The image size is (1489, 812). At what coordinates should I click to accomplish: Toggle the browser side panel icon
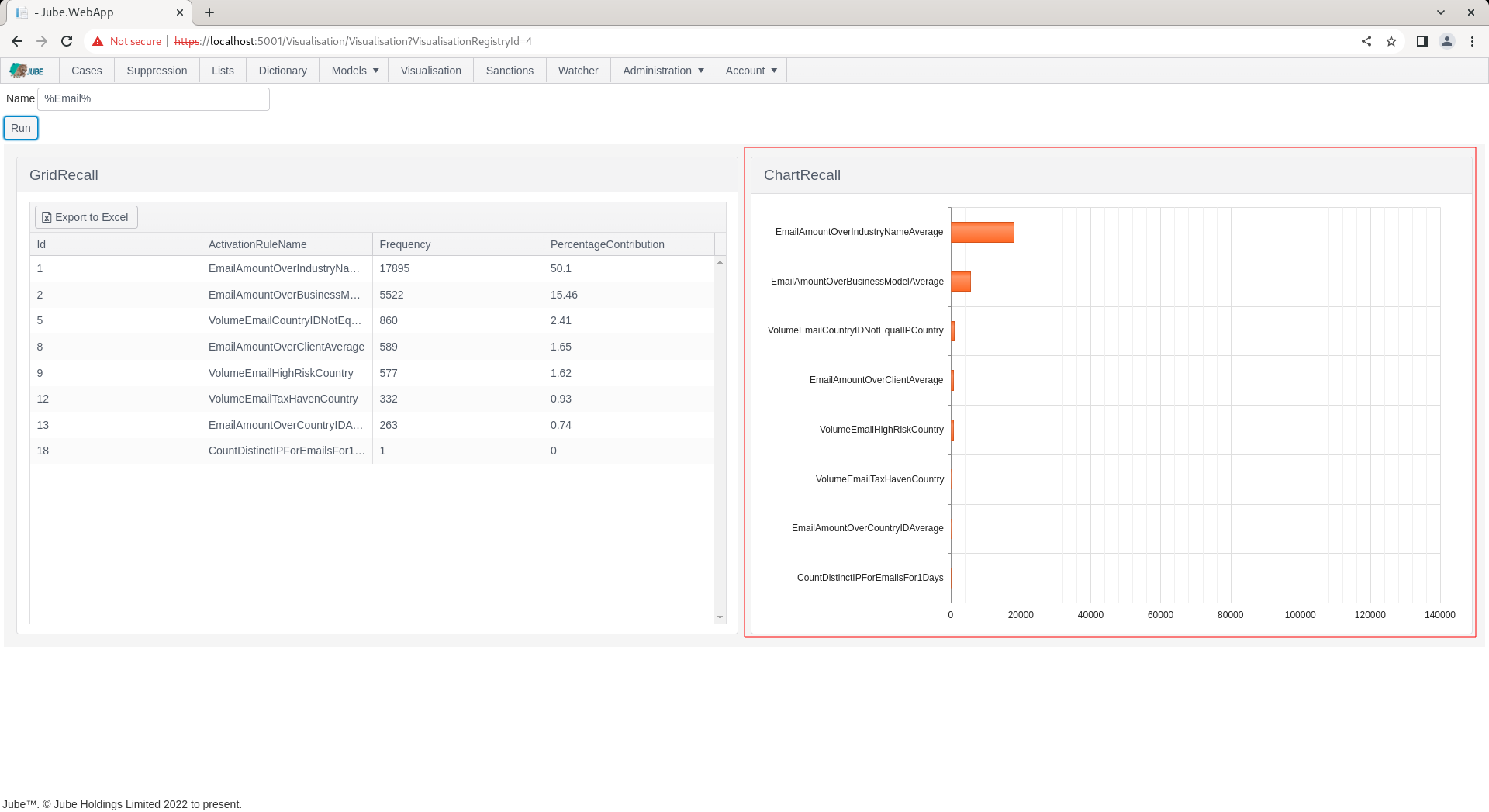coord(1422,41)
